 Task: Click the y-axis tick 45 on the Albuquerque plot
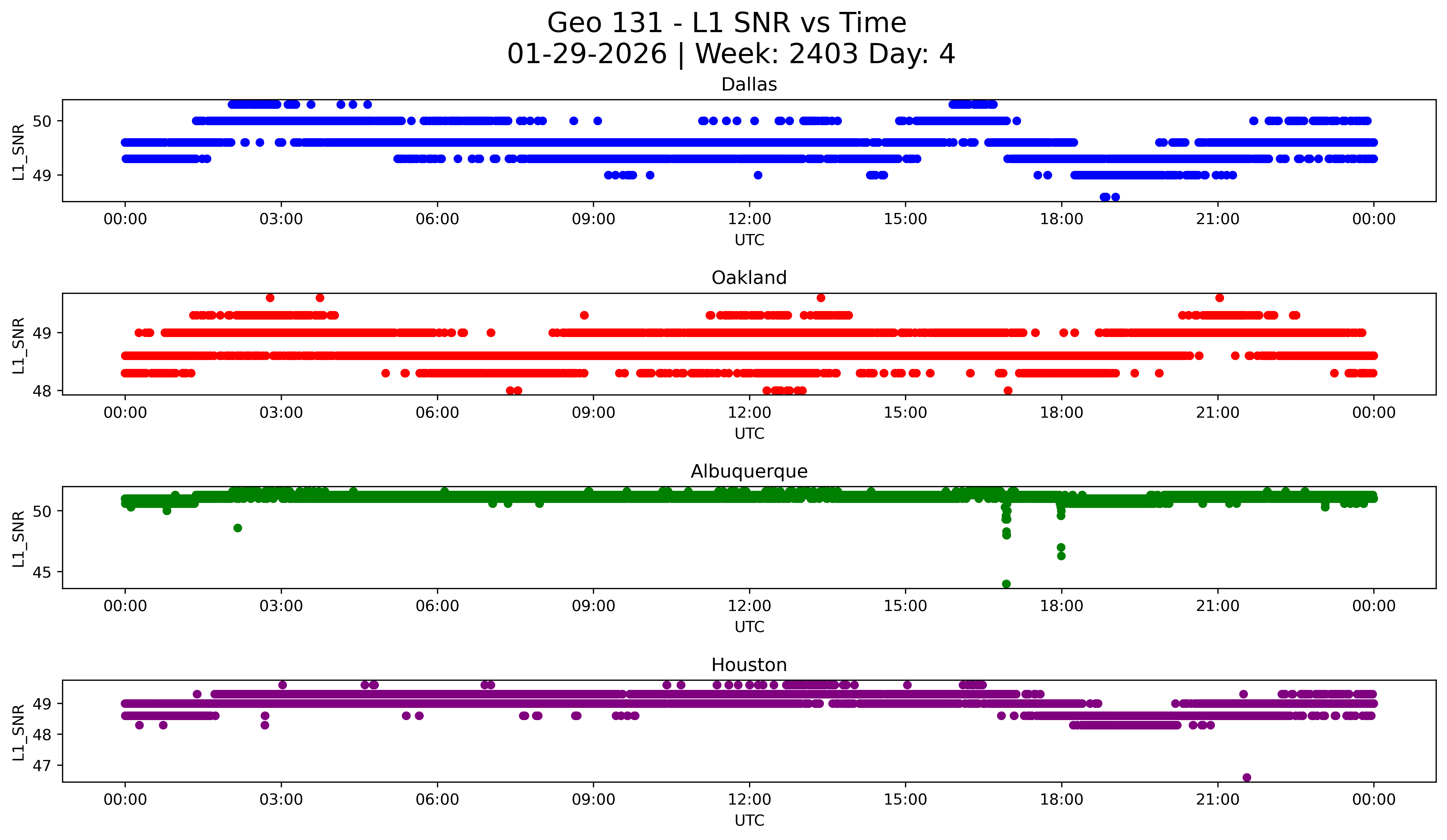41,572
